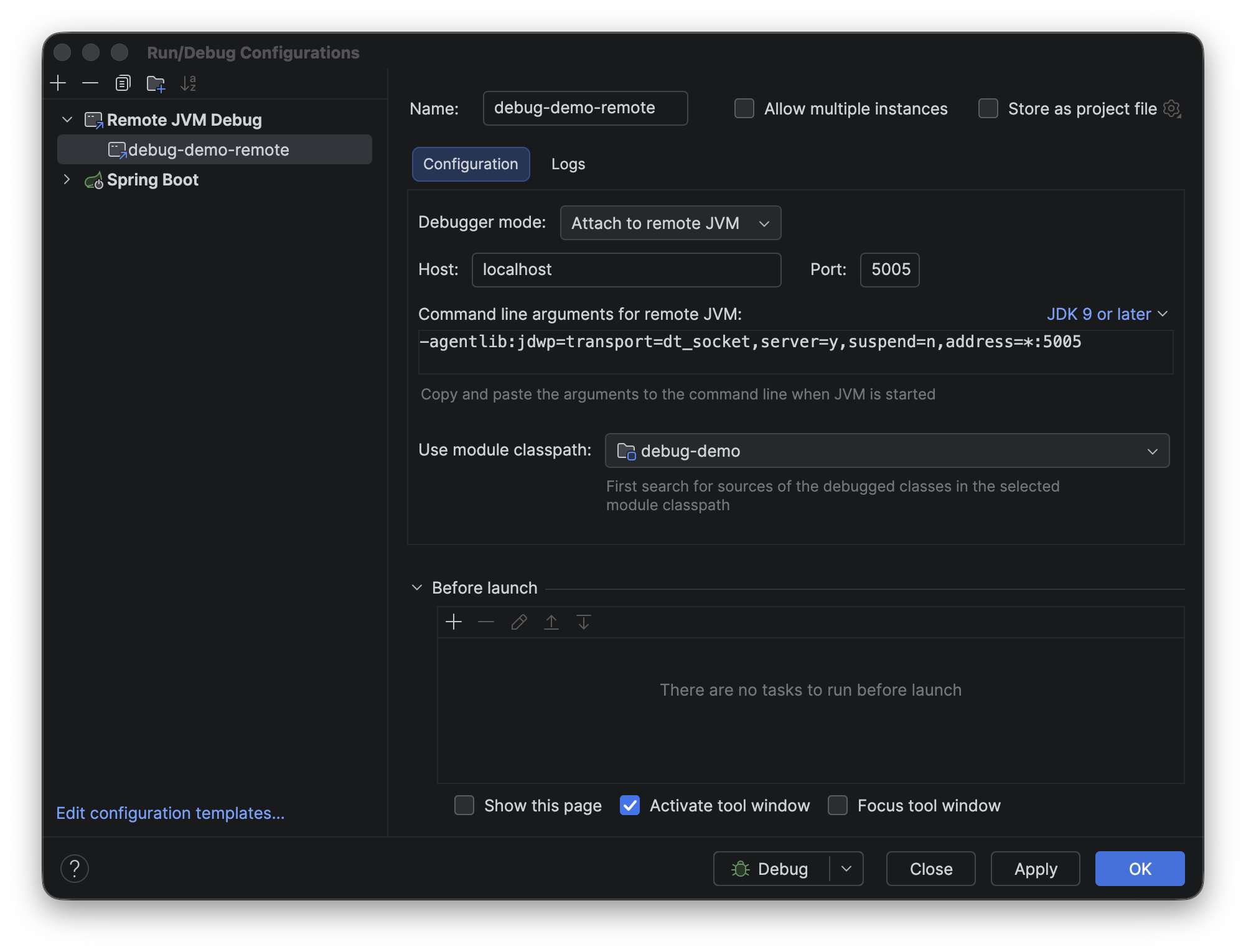
Task: Open Store as project file gear settings
Action: [x=1172, y=109]
